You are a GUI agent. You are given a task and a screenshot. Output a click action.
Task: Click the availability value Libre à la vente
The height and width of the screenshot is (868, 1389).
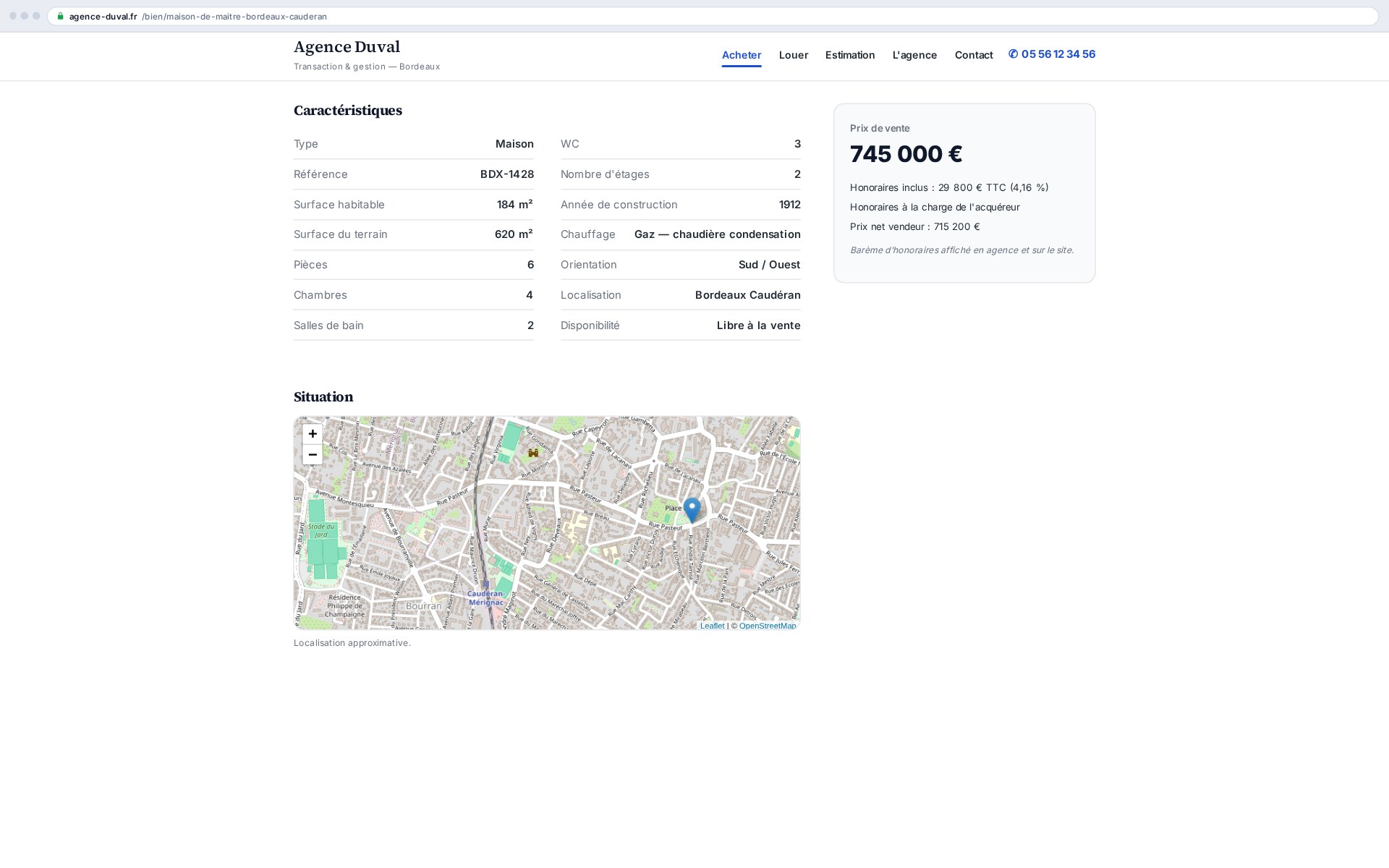pyautogui.click(x=759, y=325)
